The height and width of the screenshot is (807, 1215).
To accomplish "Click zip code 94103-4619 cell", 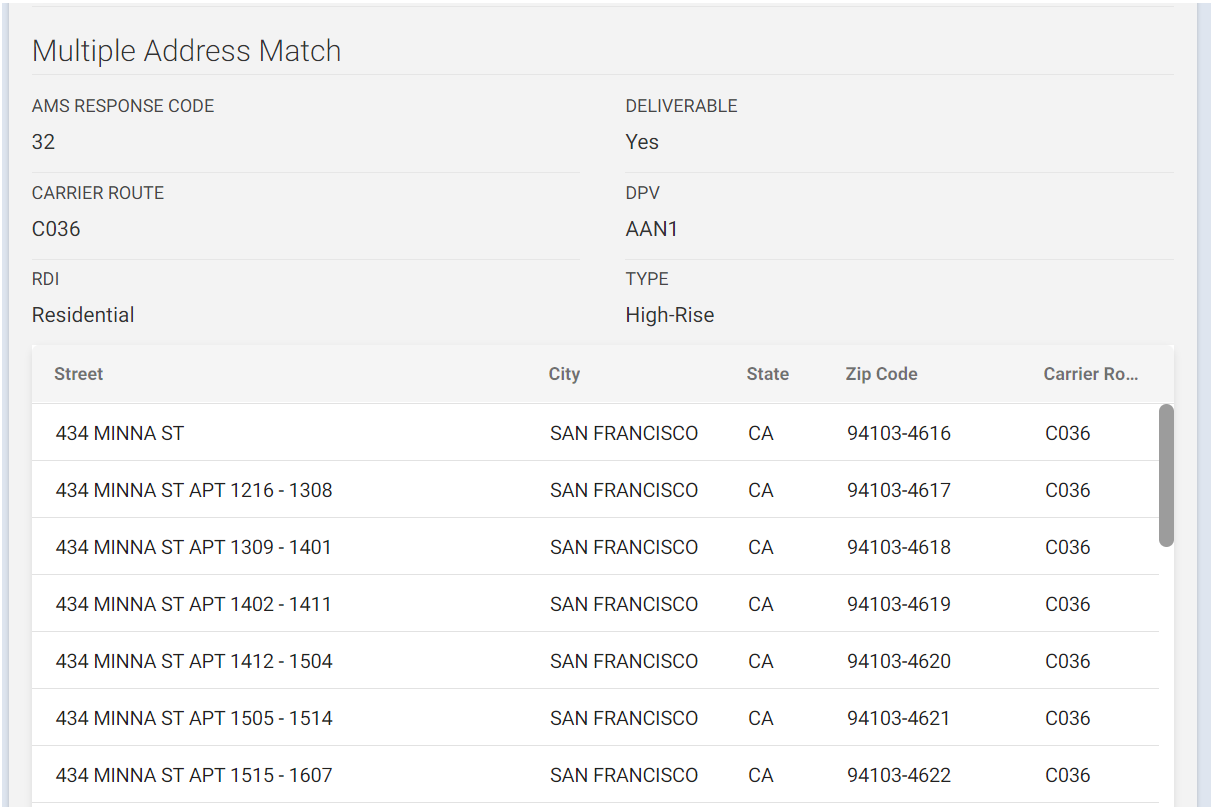I will tap(898, 604).
